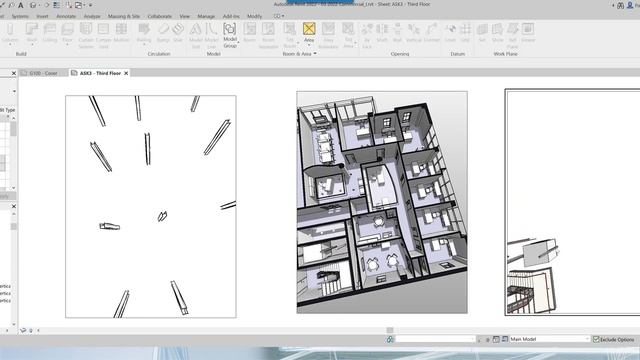The width and height of the screenshot is (640, 360).
Task: Click the Level datum tool
Action: point(450,33)
